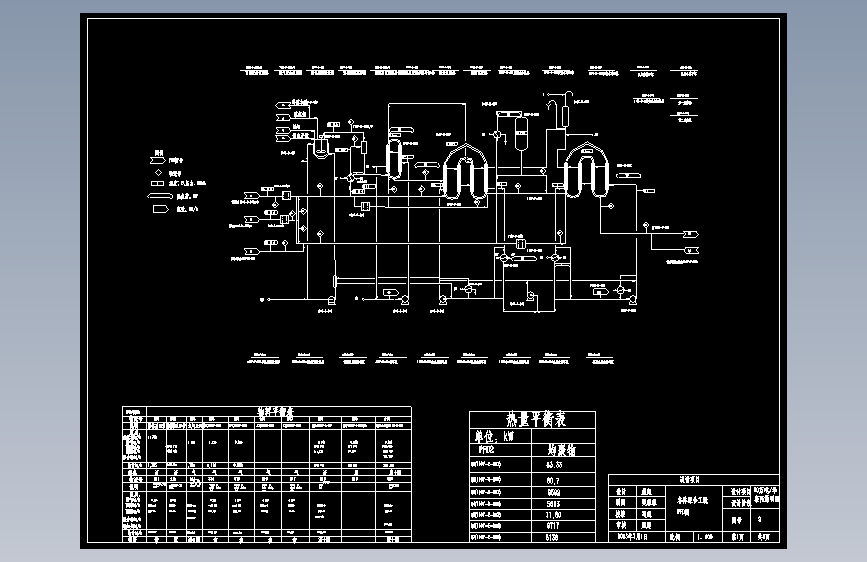Select the second double-arch reactor on the right
Image resolution: width=867 pixels, height=562 pixels.
586,170
